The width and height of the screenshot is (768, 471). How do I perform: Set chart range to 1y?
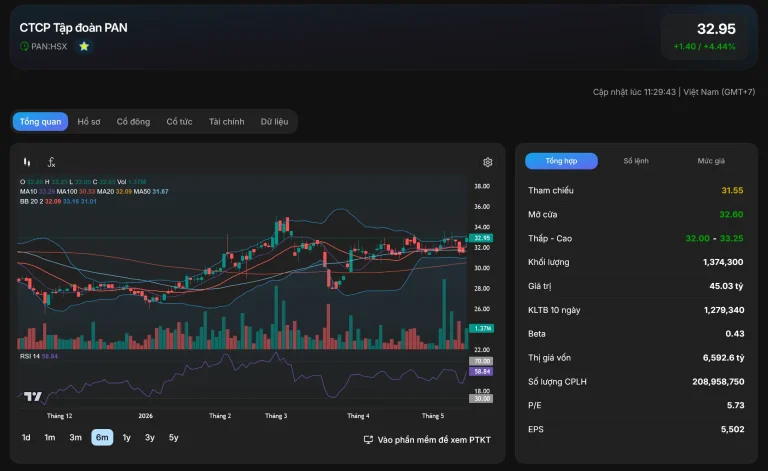pos(126,437)
